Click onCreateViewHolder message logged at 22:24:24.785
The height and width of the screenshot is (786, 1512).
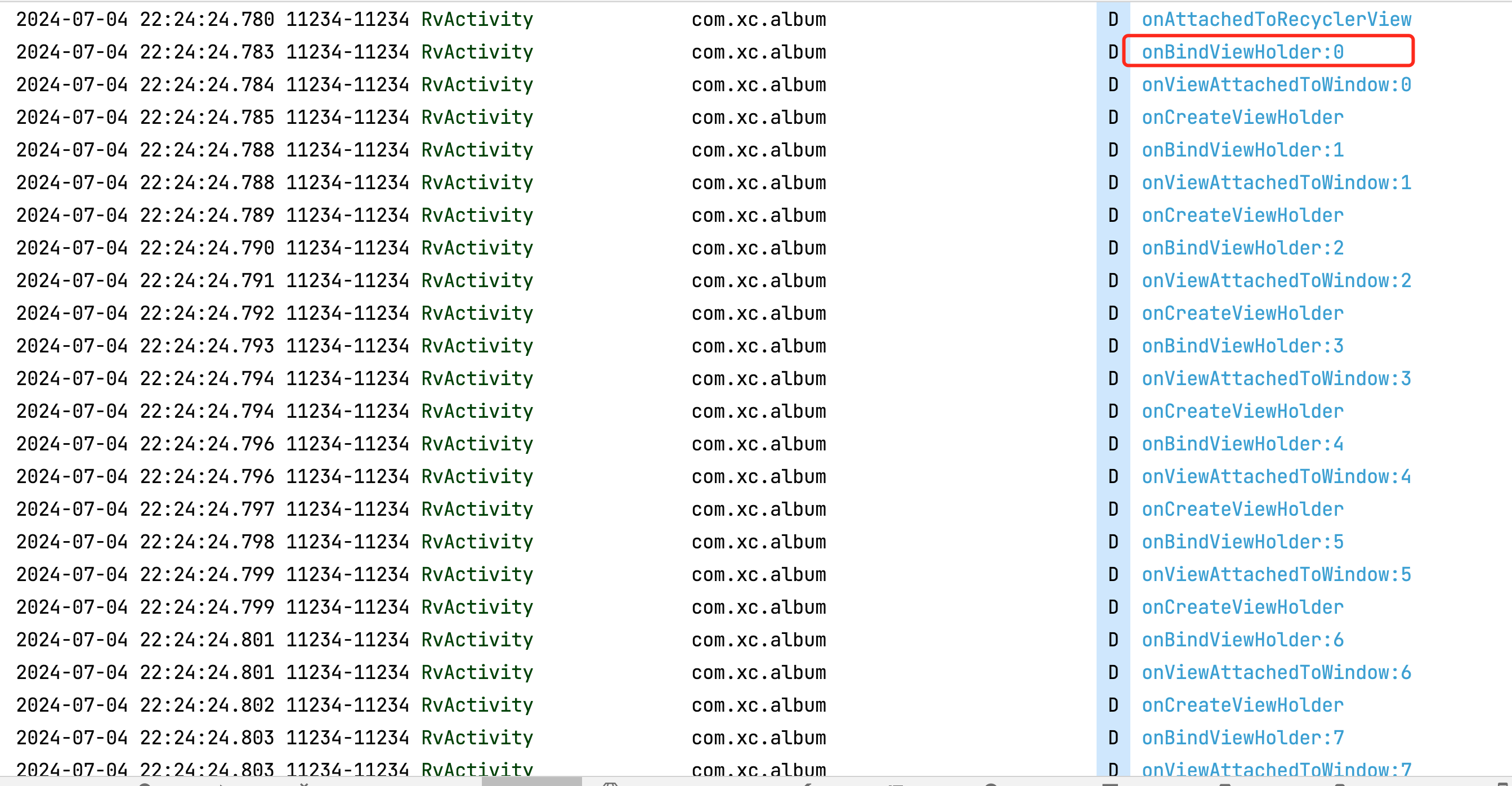click(x=1242, y=118)
